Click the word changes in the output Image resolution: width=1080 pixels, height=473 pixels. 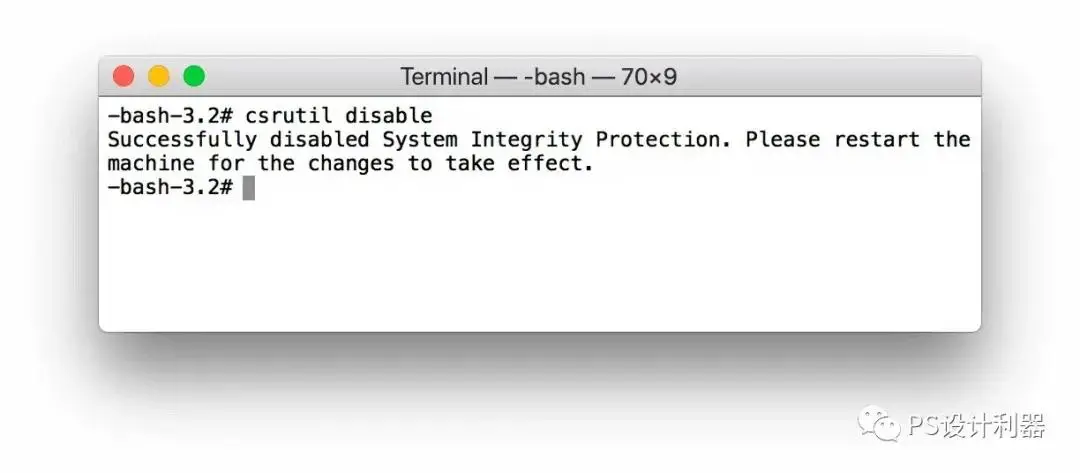351,164
